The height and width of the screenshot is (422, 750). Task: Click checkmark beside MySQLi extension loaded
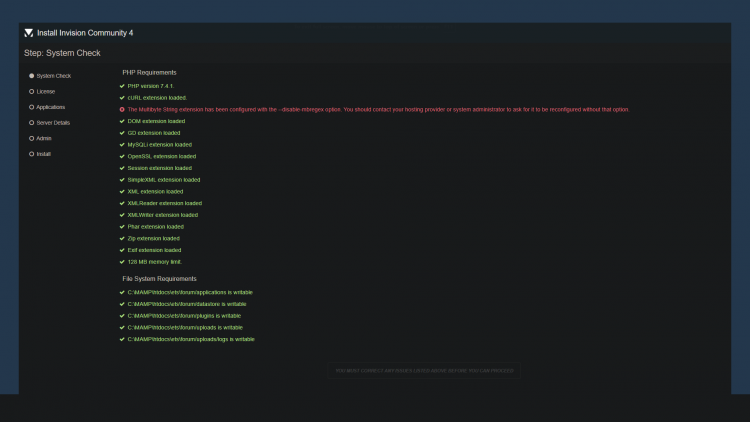click(122, 144)
